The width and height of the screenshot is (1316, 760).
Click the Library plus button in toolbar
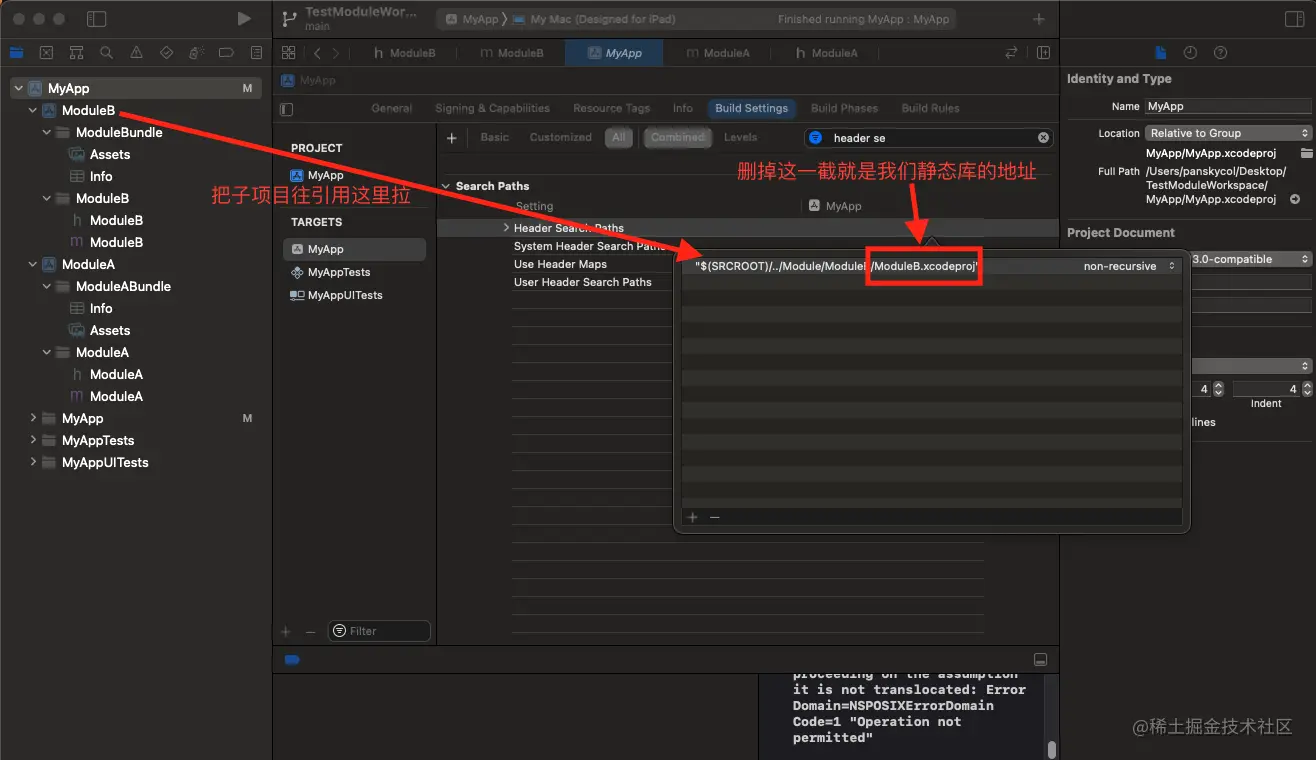click(x=1039, y=19)
